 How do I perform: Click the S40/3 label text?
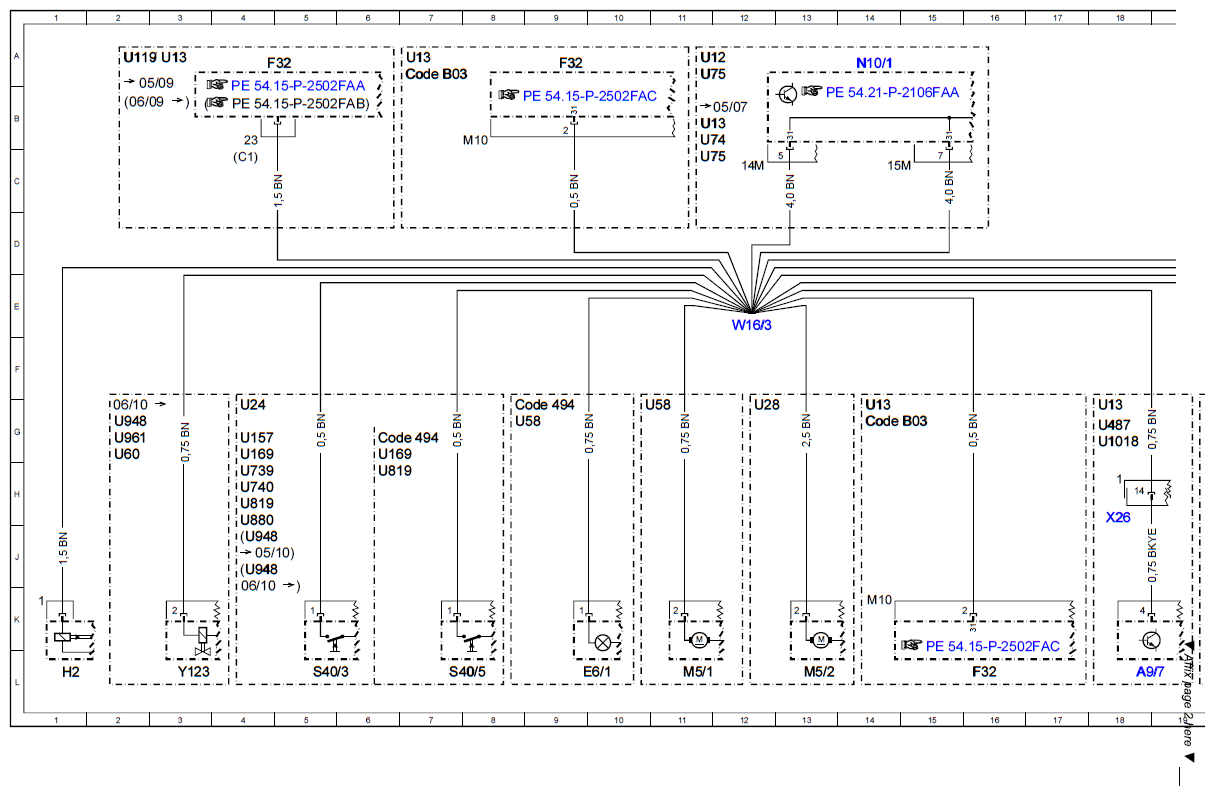tap(332, 673)
